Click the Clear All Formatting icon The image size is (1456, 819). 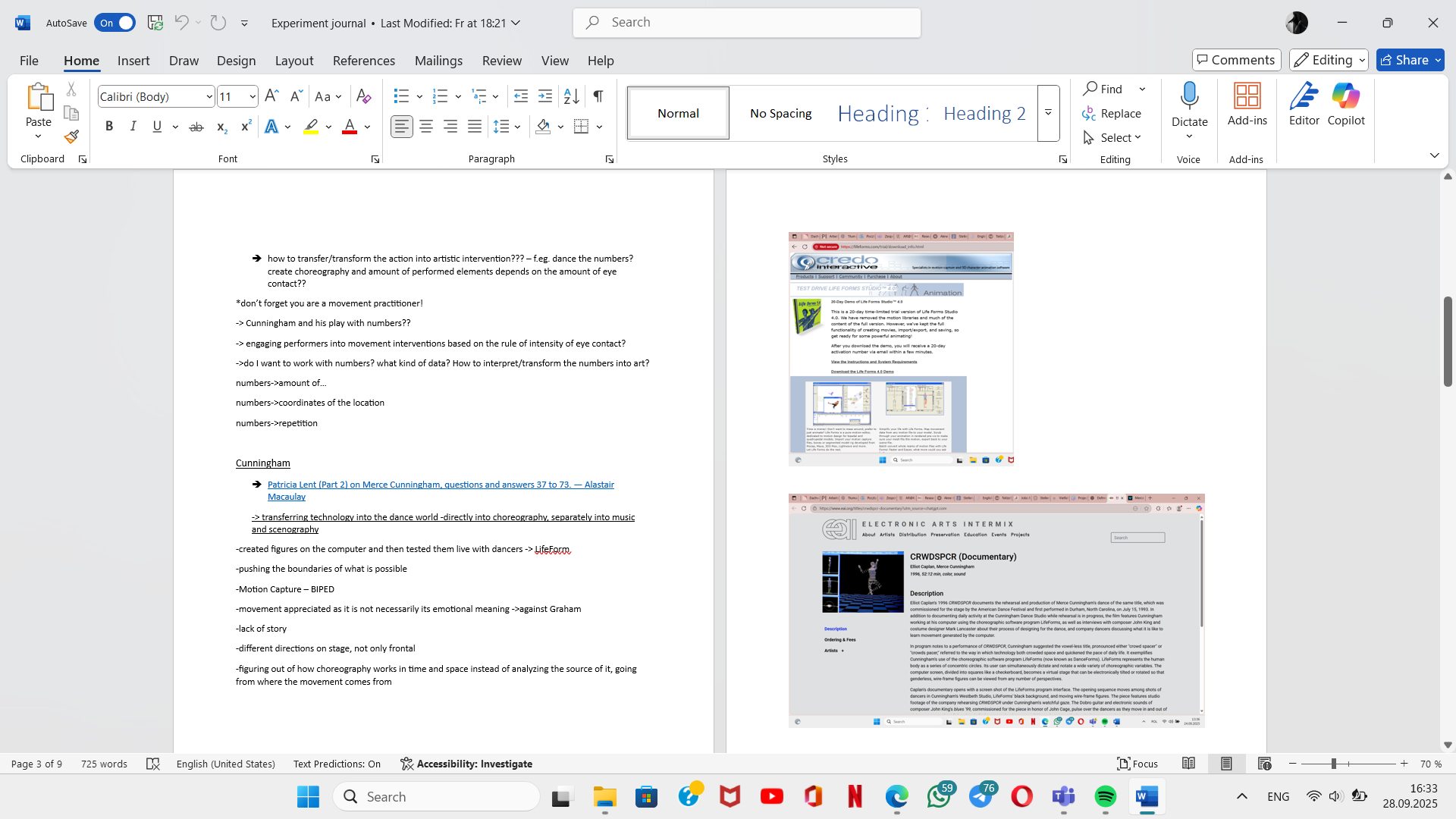pos(363,96)
